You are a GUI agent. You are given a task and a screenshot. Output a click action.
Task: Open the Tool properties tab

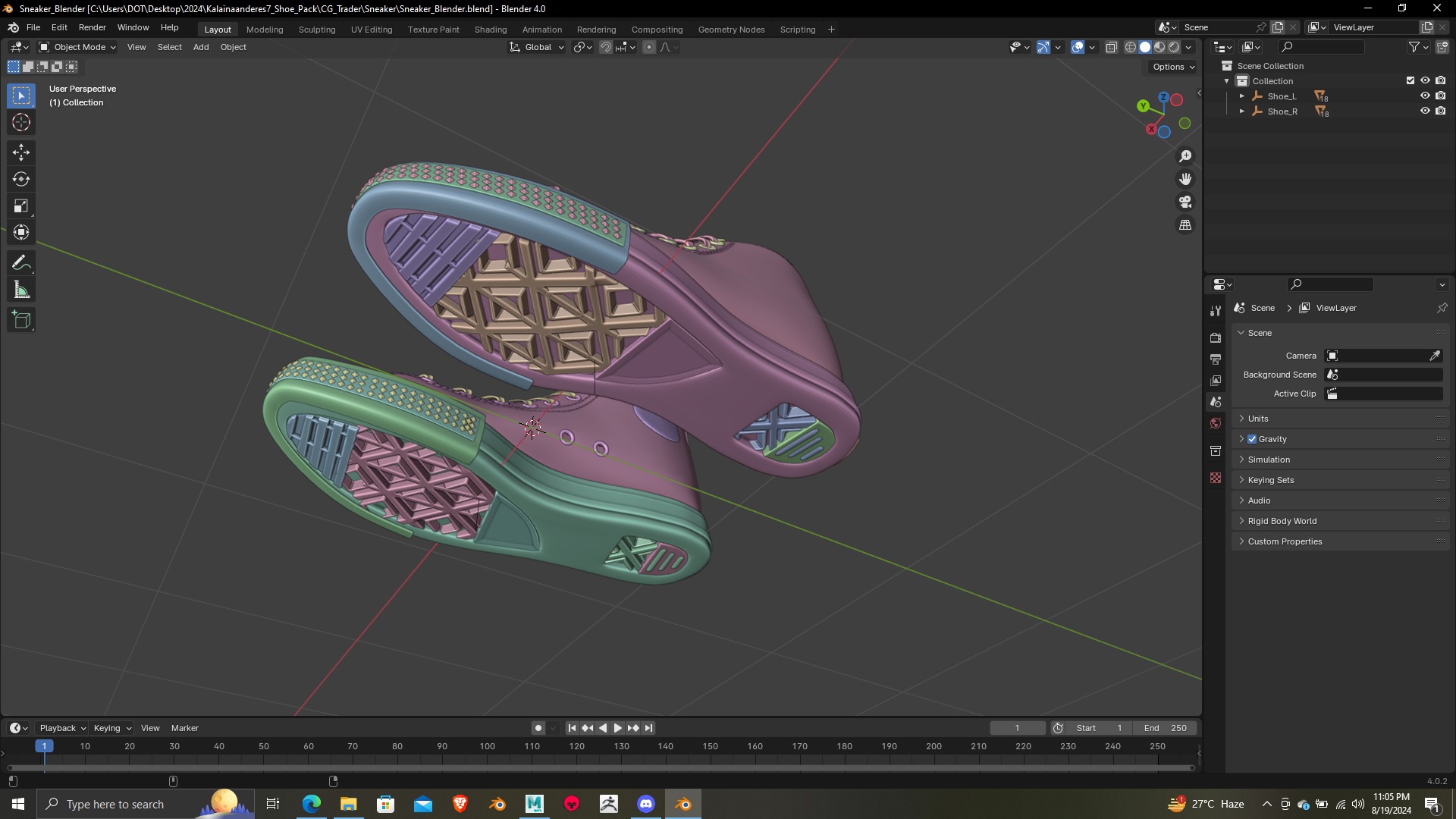pos(1216,311)
